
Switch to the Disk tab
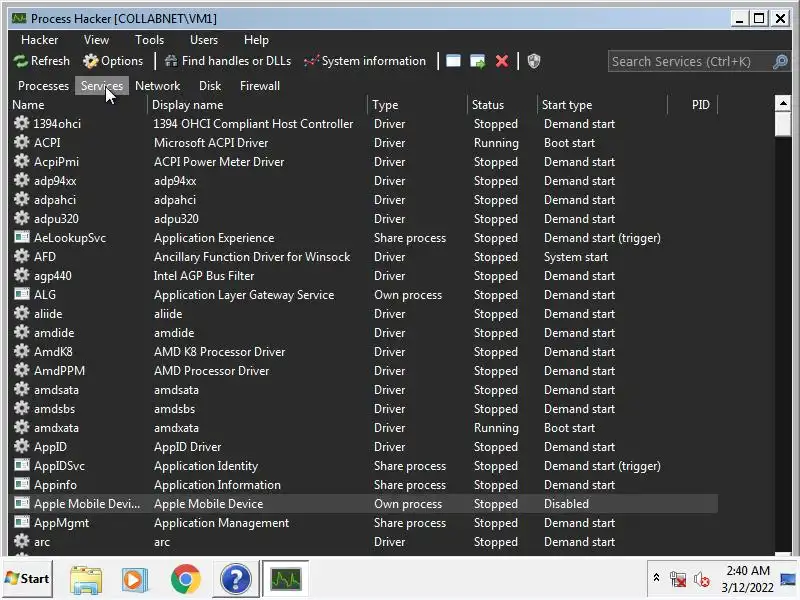tap(210, 86)
